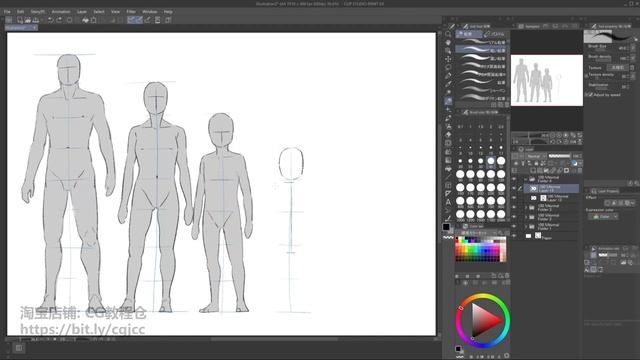Collapse the Folder 4 layer folder

tap(526, 179)
